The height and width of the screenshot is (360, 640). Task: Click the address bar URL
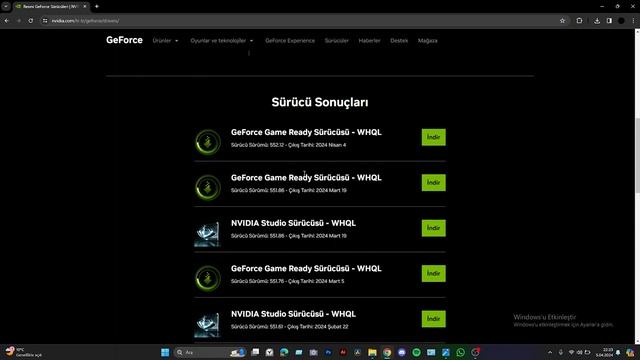tap(85, 21)
